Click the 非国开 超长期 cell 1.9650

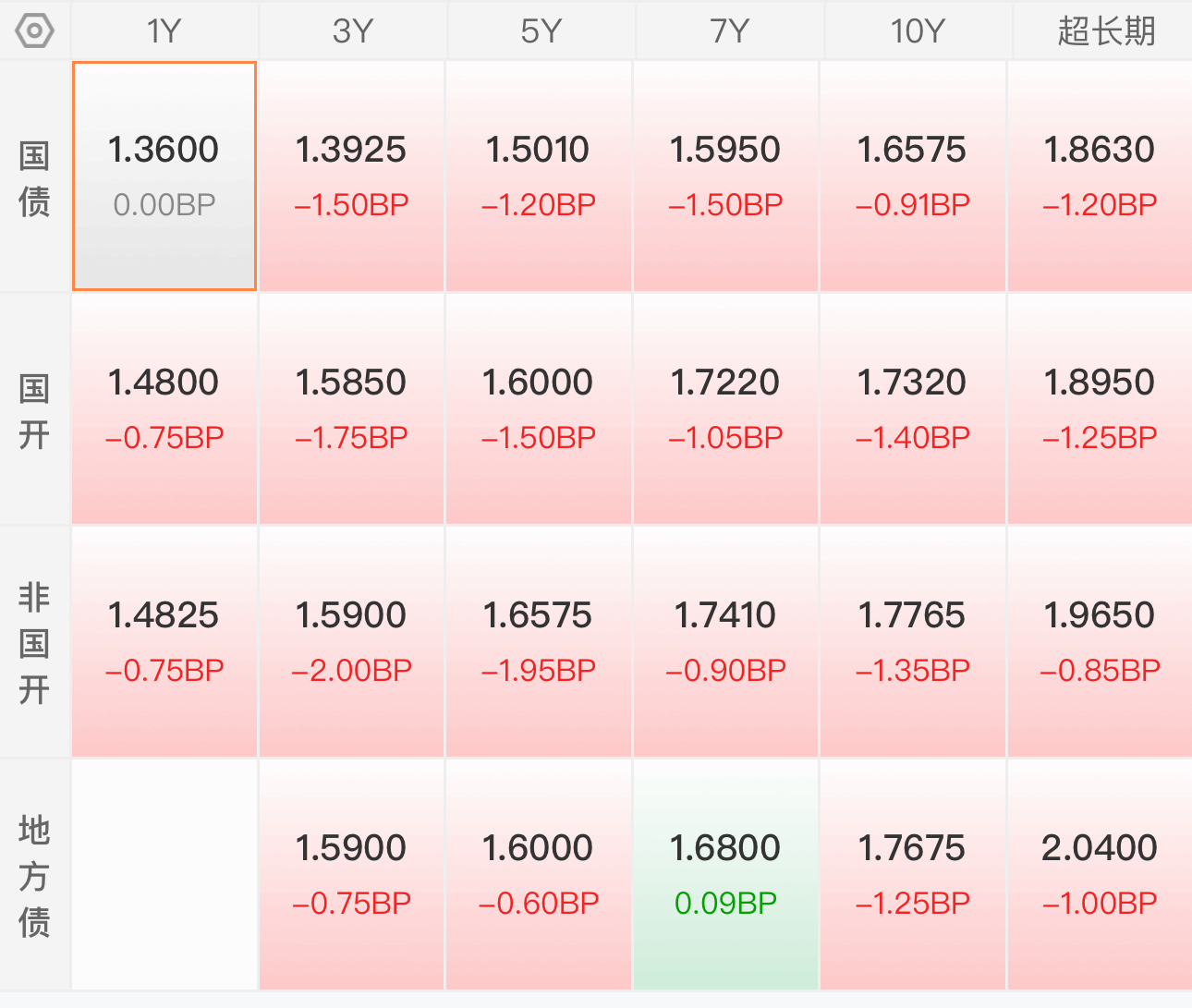coord(1100,642)
